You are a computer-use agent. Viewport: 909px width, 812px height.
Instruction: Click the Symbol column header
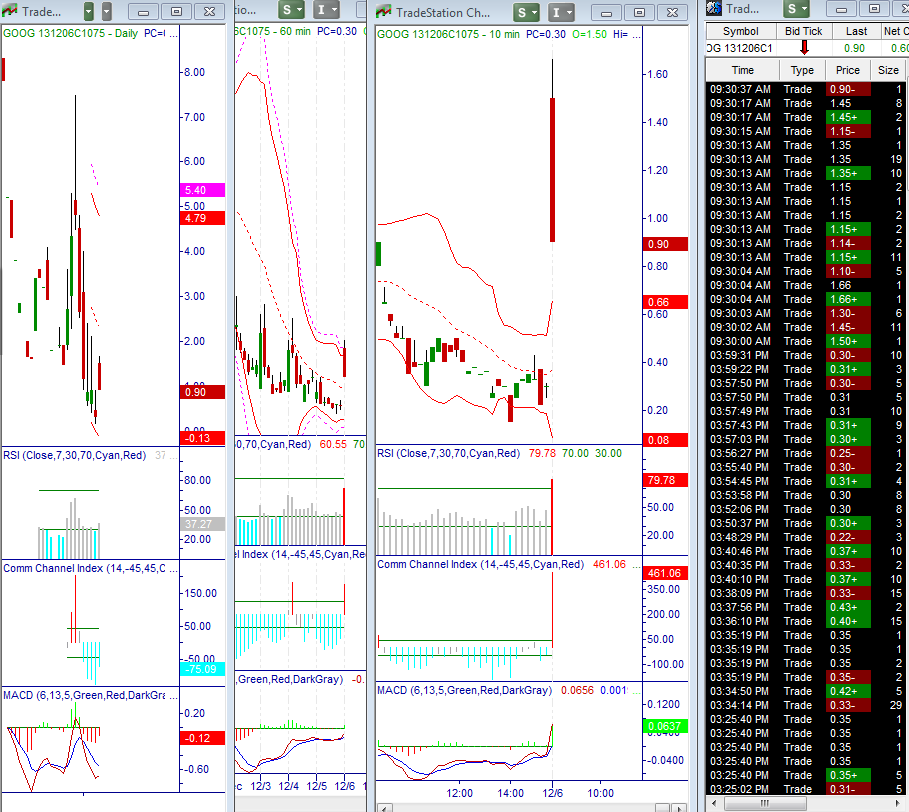pos(740,31)
